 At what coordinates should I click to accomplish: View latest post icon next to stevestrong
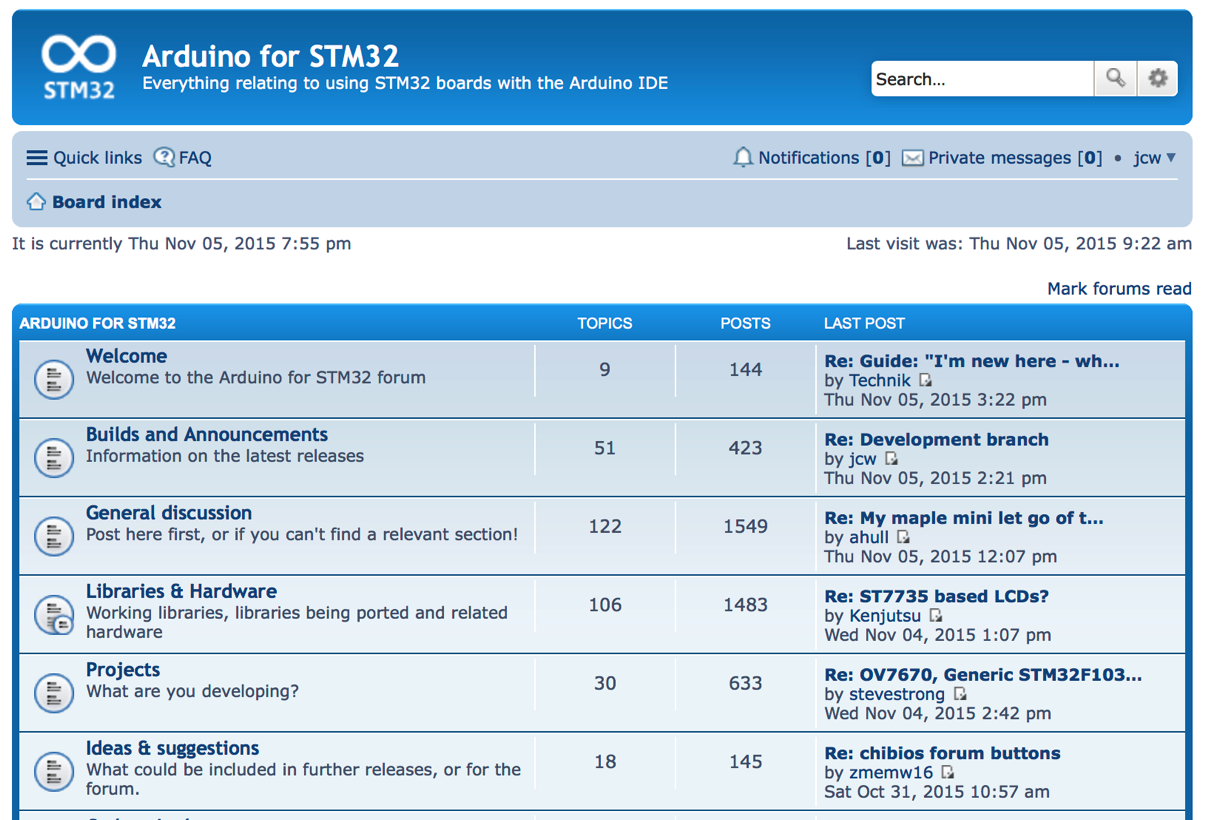click(959, 694)
